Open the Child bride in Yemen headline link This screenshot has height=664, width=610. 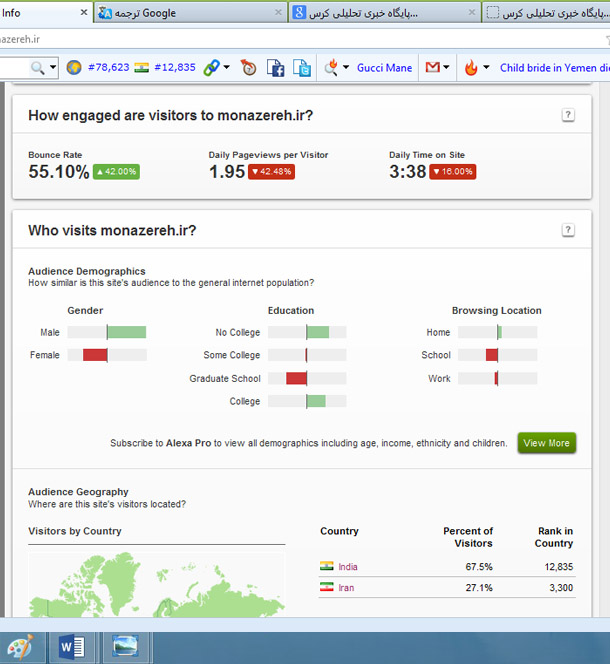[555, 68]
